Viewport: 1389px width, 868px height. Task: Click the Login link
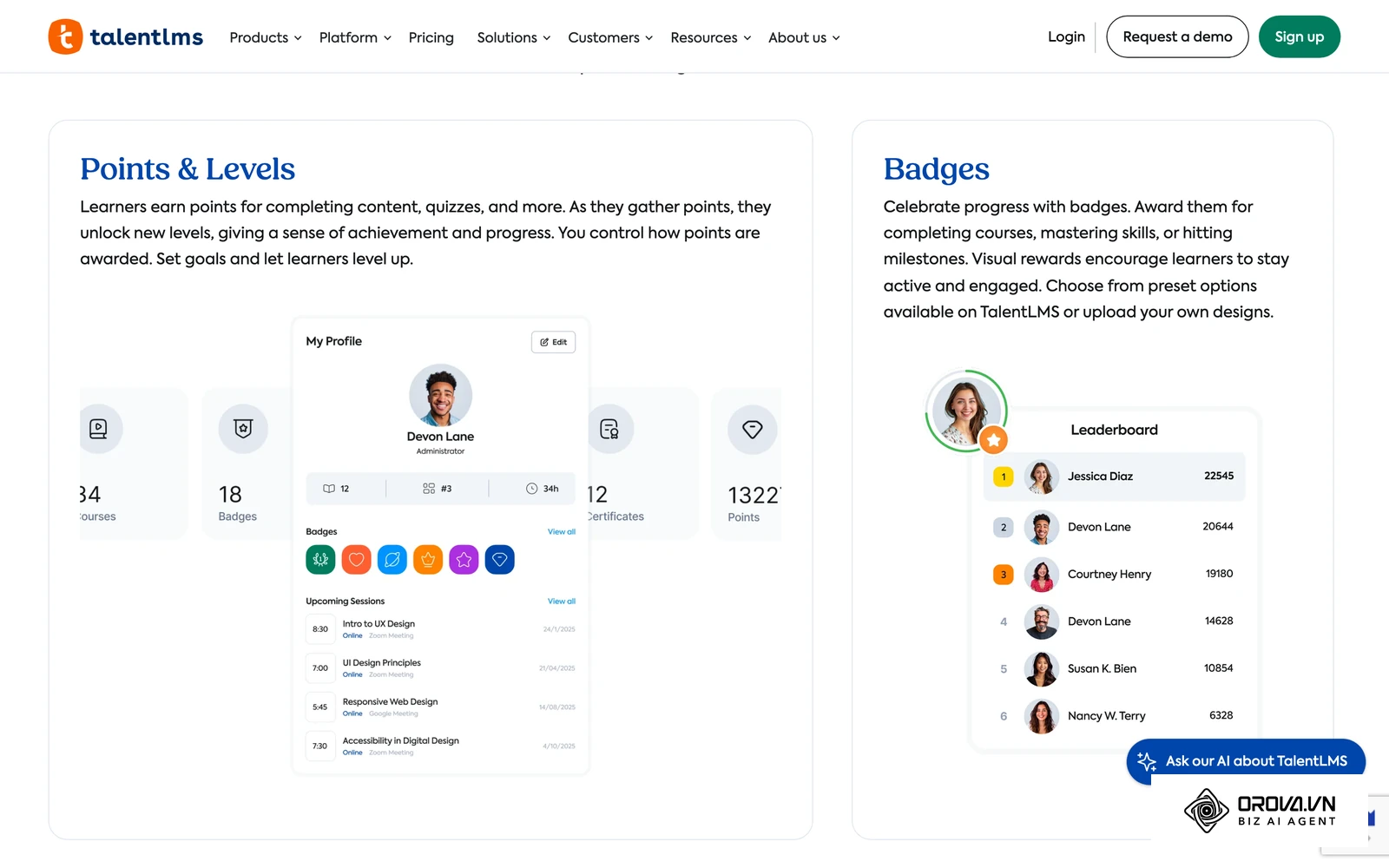click(1066, 36)
